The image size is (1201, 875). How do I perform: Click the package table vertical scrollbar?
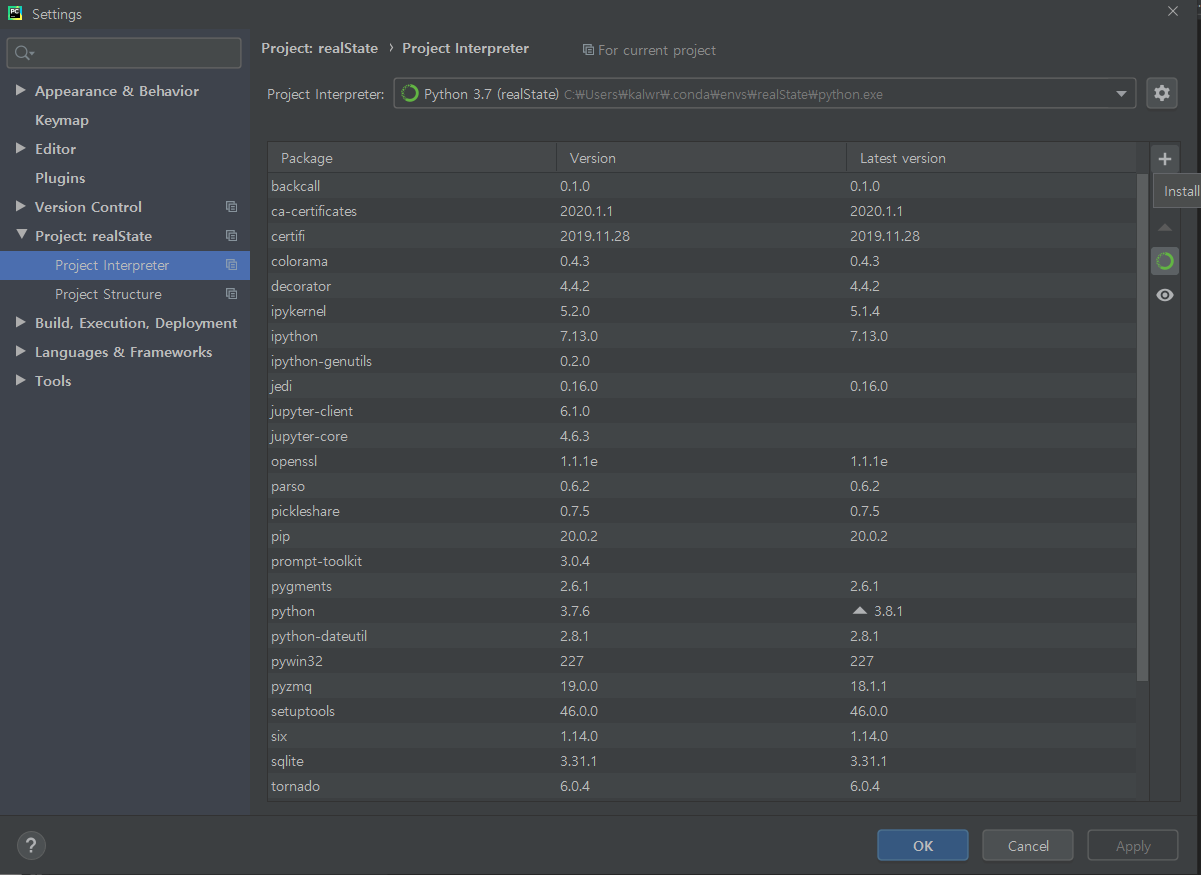pyautogui.click(x=1143, y=428)
